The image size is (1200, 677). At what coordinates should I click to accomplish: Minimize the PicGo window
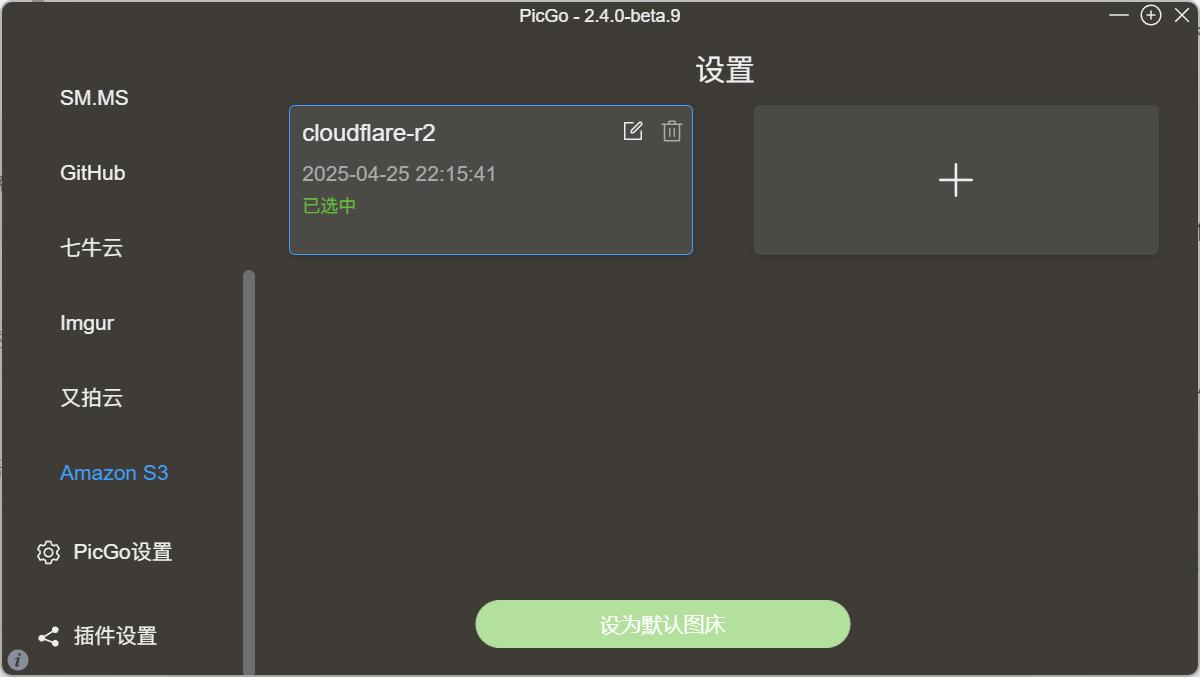(1119, 15)
